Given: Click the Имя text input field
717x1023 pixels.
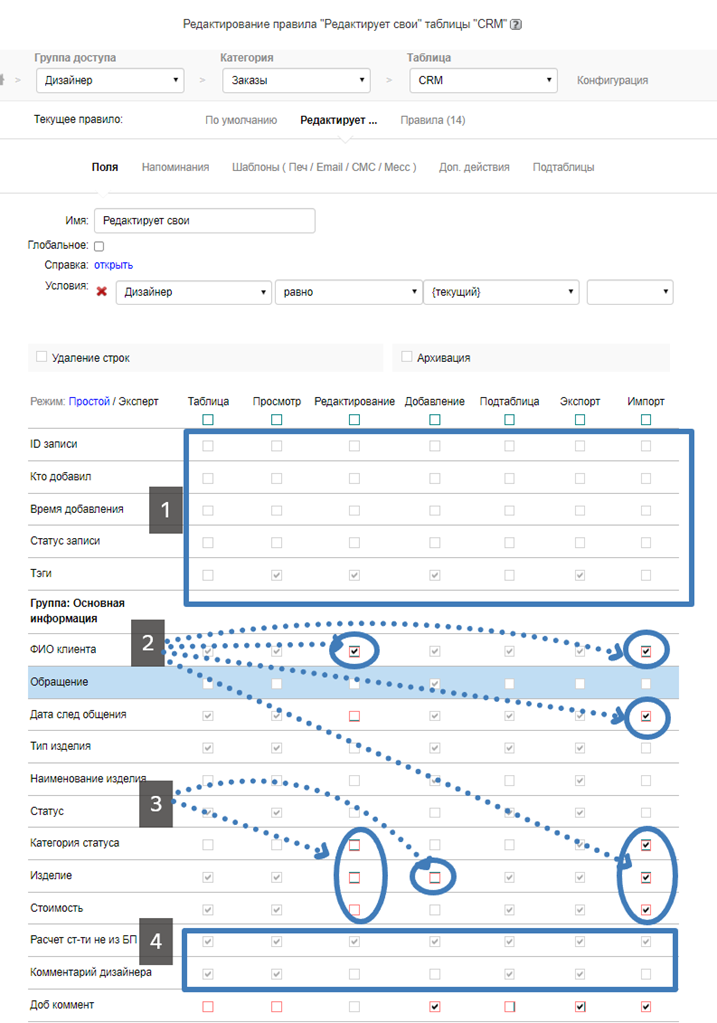Looking at the screenshot, I should (x=204, y=220).
